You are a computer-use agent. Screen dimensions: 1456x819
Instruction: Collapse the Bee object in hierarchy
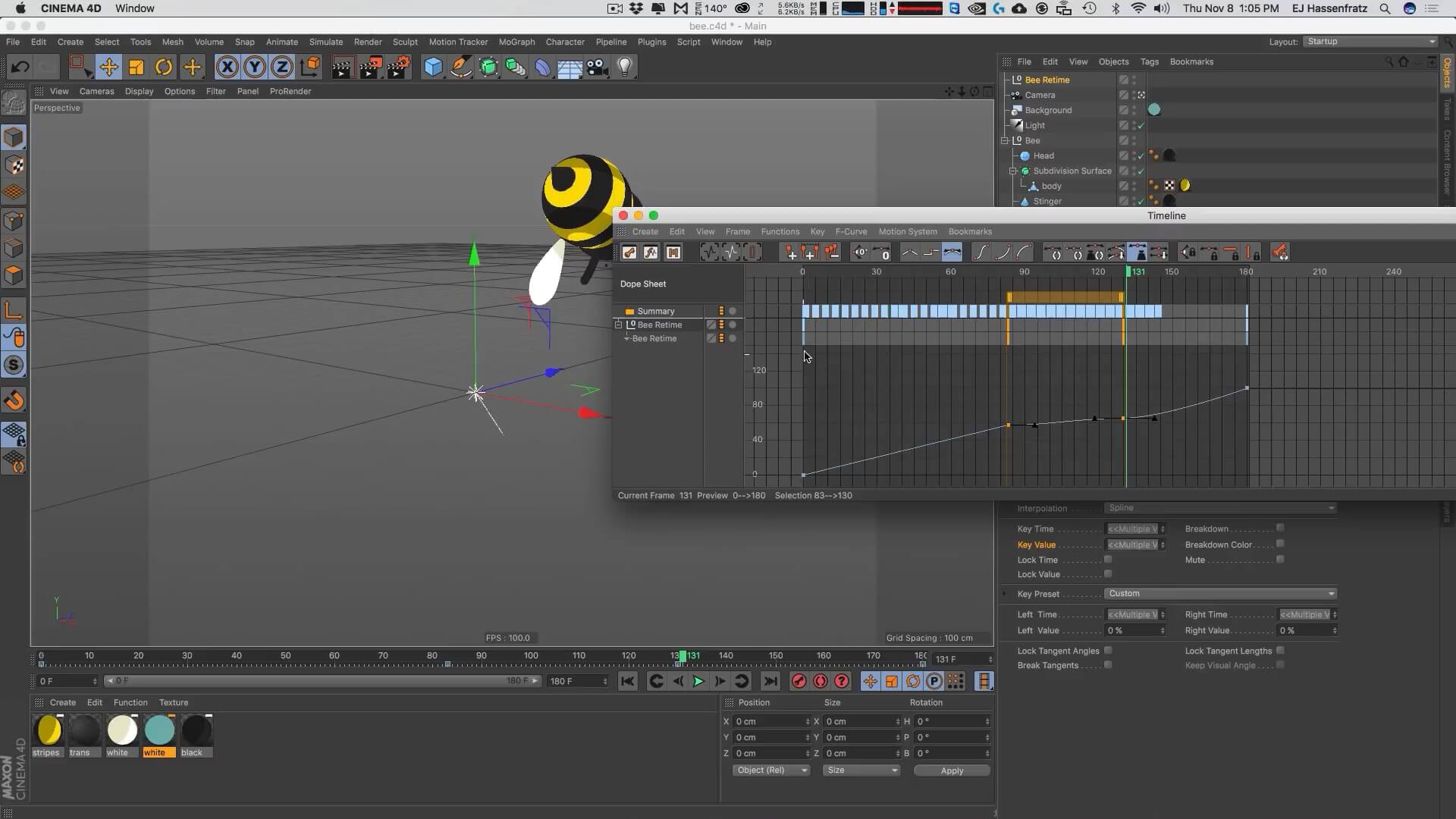[1005, 140]
